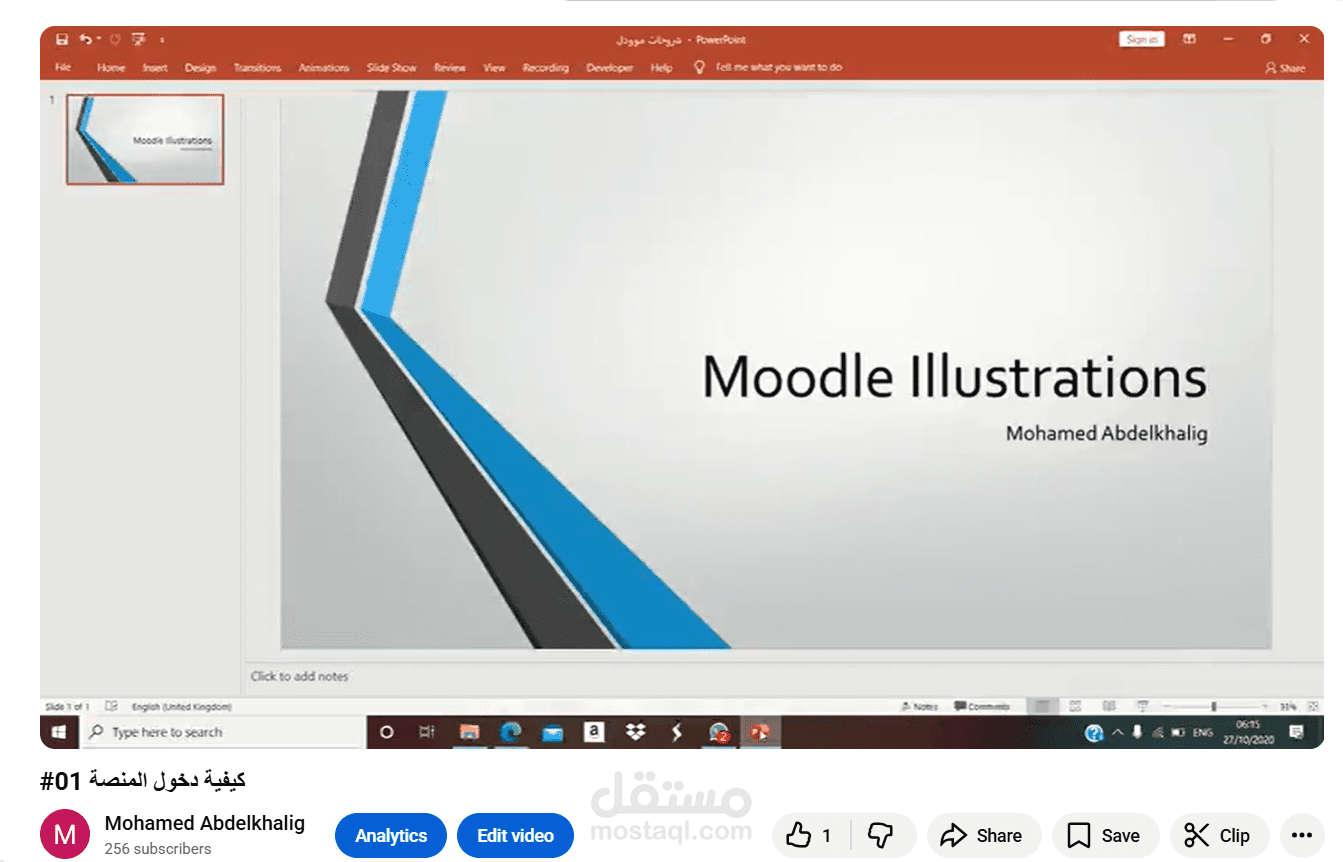
Task: Open Amazon icon on taskbar
Action: tap(594, 732)
